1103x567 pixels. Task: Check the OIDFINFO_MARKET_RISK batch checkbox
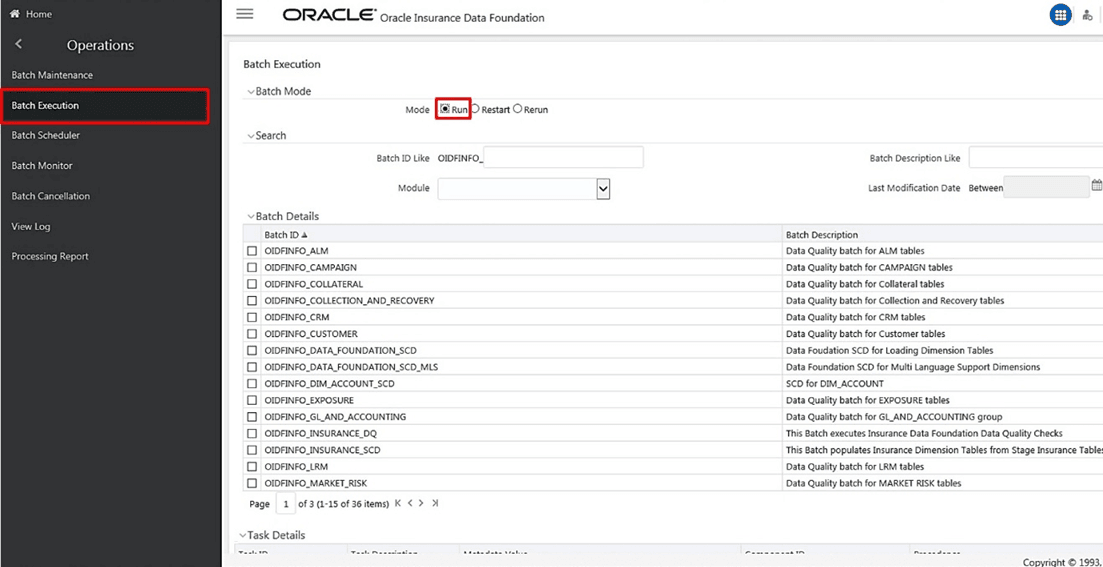point(252,483)
